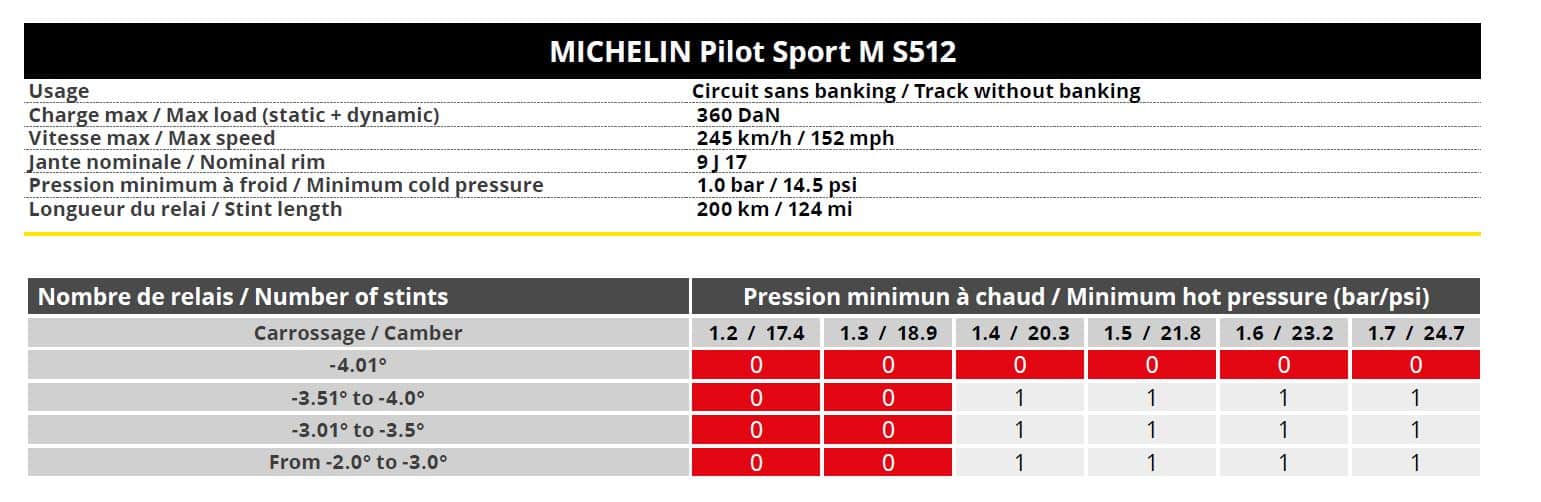Click the 1.5 bar cell in the -4.01° row
Viewport: 1541px width, 502px height.
tap(1151, 366)
